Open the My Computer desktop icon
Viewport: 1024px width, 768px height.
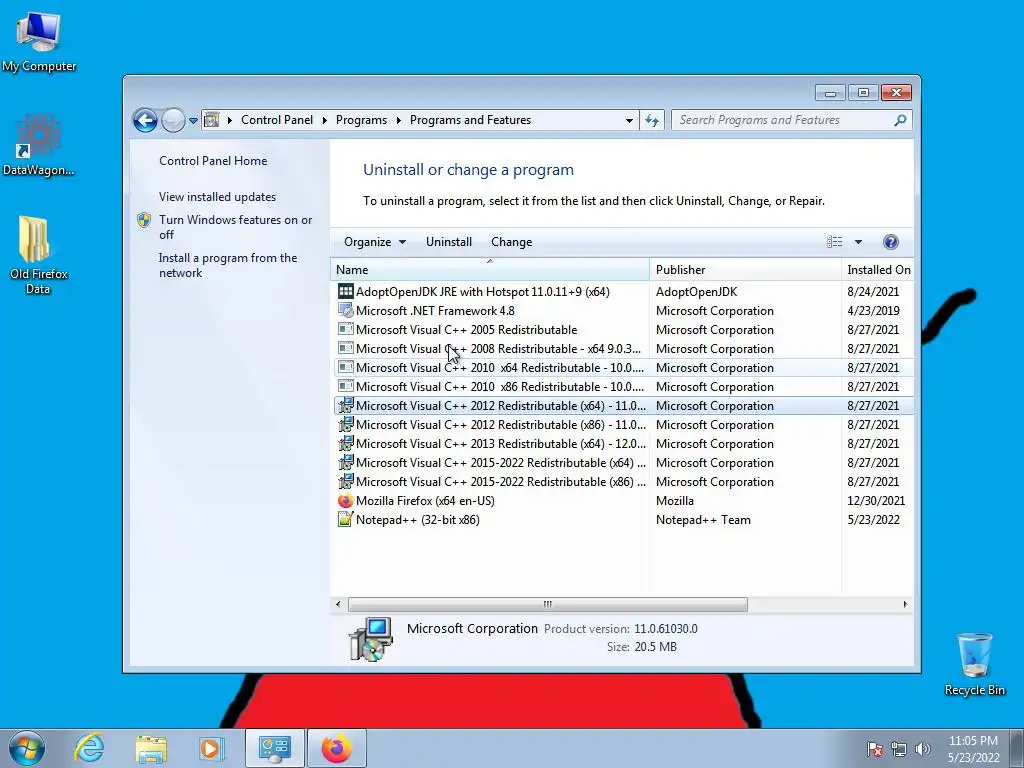click(x=39, y=40)
